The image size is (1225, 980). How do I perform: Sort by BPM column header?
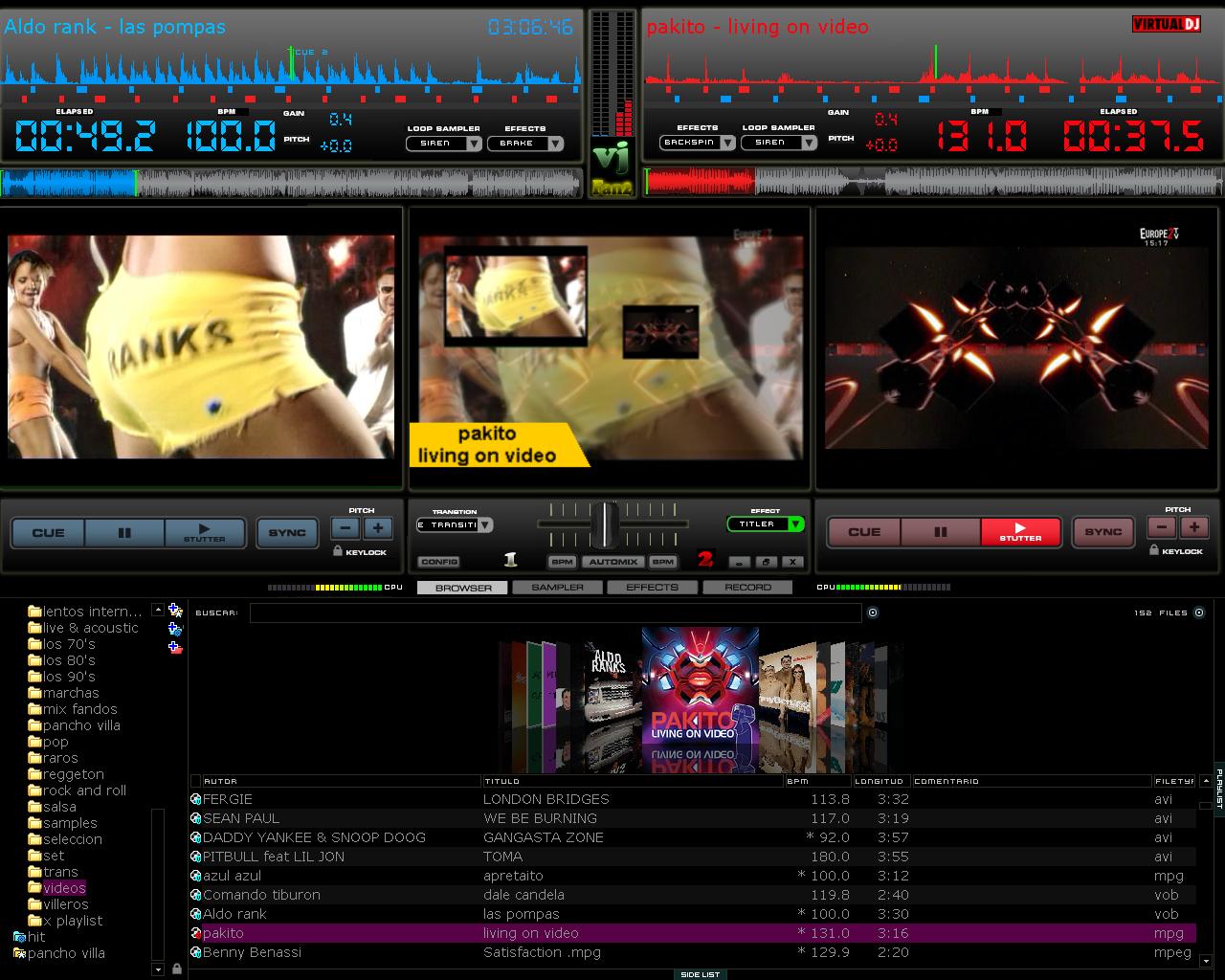818,781
